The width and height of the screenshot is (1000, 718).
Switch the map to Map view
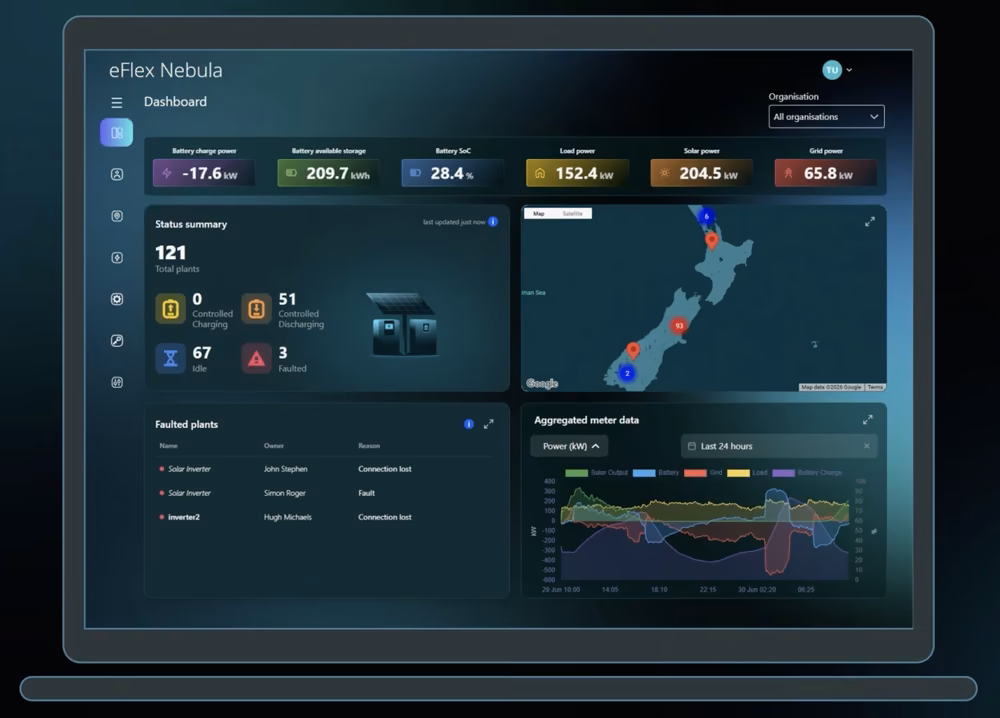539,214
